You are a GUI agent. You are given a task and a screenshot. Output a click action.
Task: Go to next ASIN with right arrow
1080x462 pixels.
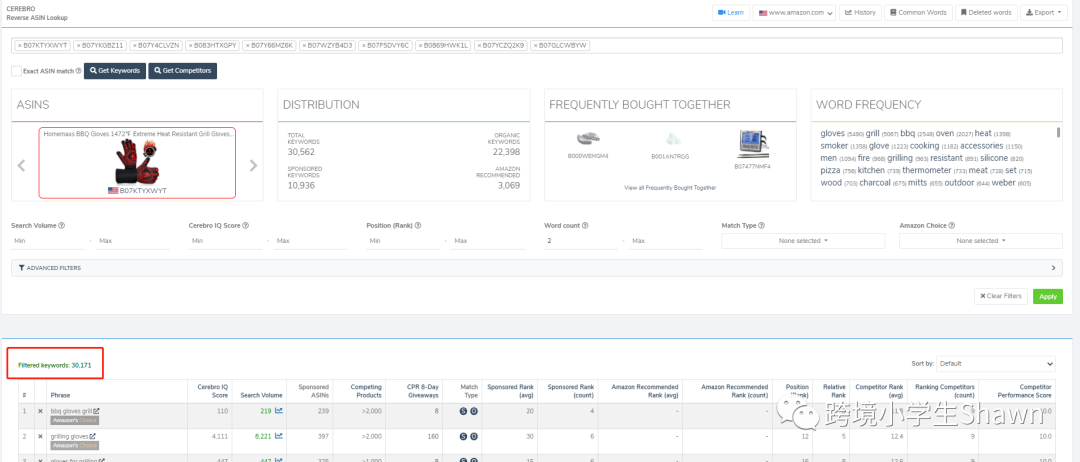pyautogui.click(x=253, y=165)
